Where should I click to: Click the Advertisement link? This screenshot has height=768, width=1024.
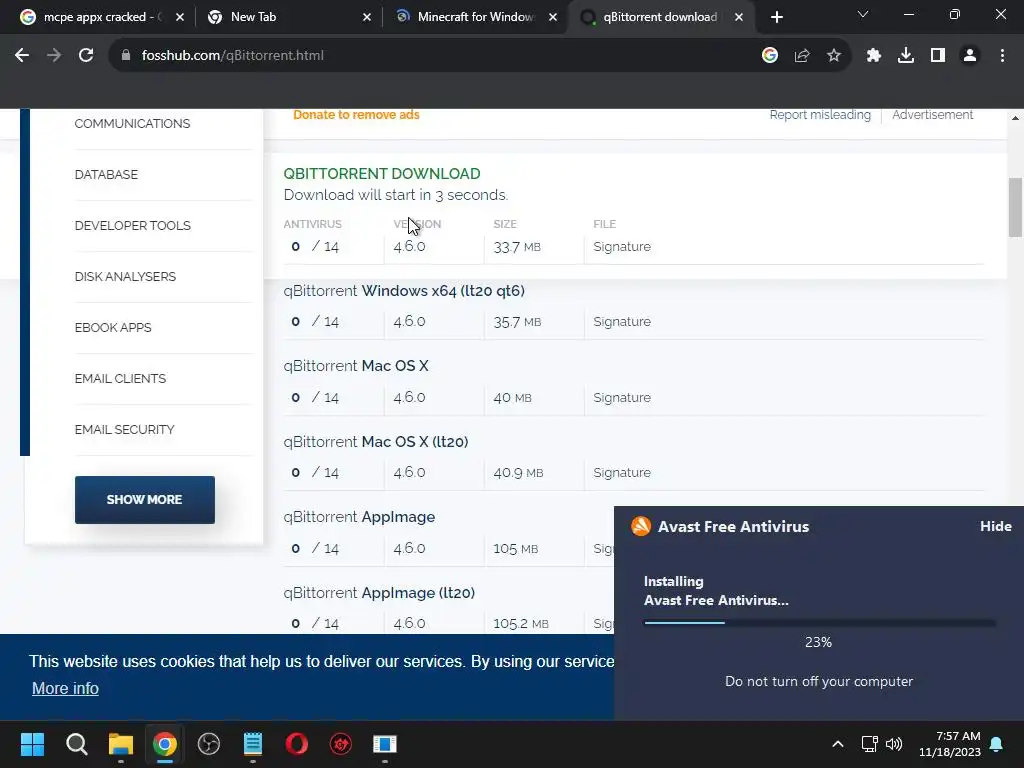(x=933, y=115)
